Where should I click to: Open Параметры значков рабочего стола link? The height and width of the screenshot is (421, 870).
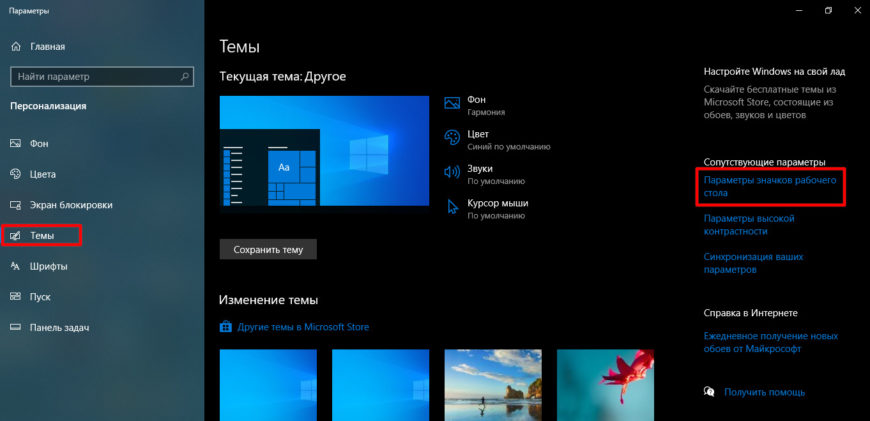770,186
